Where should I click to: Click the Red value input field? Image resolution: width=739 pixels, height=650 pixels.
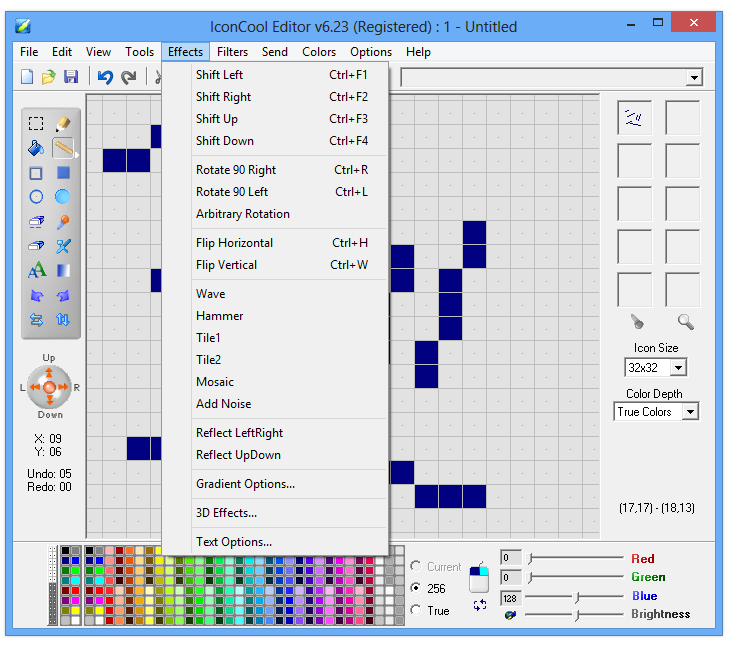point(511,558)
